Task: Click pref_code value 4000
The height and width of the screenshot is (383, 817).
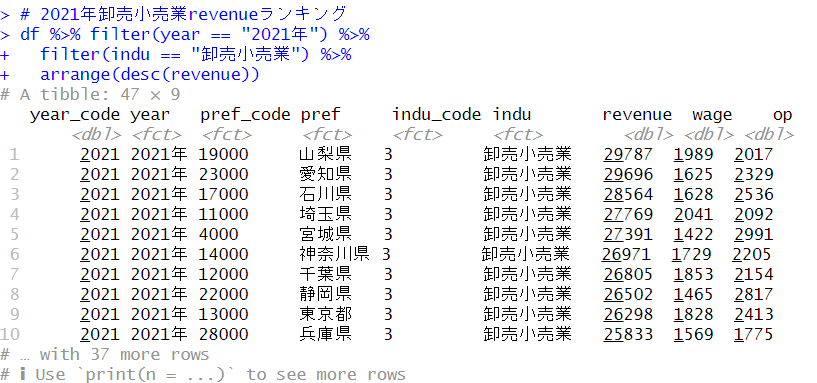Action: coord(218,234)
